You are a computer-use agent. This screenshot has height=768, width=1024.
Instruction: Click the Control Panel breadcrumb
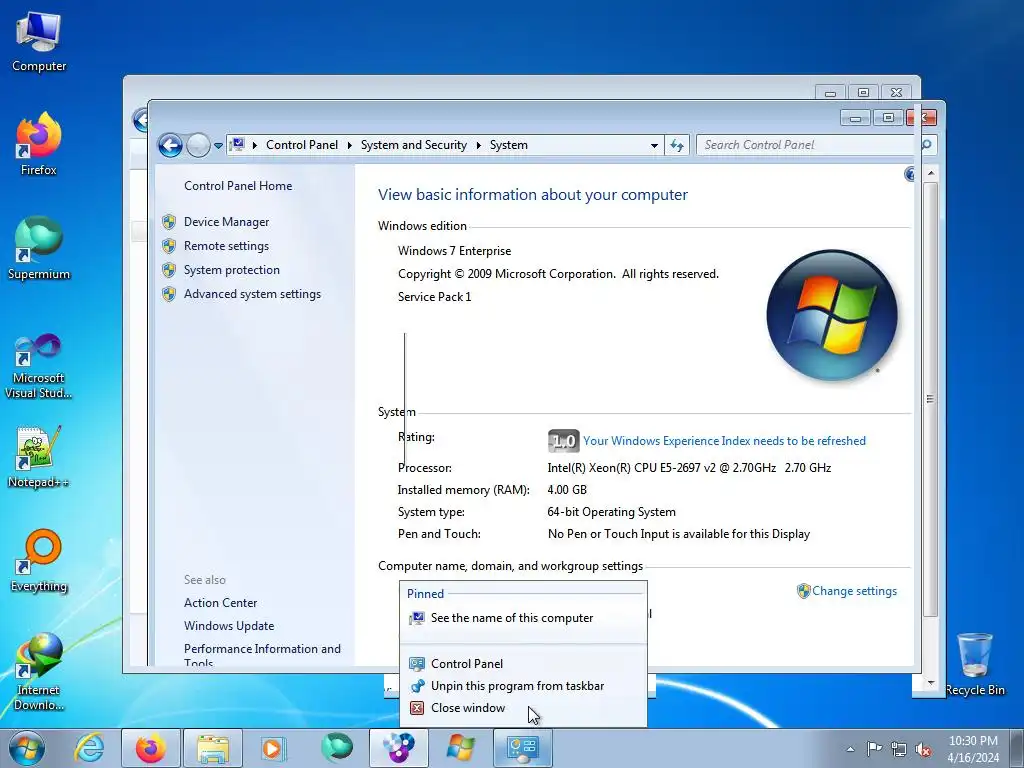coord(302,145)
